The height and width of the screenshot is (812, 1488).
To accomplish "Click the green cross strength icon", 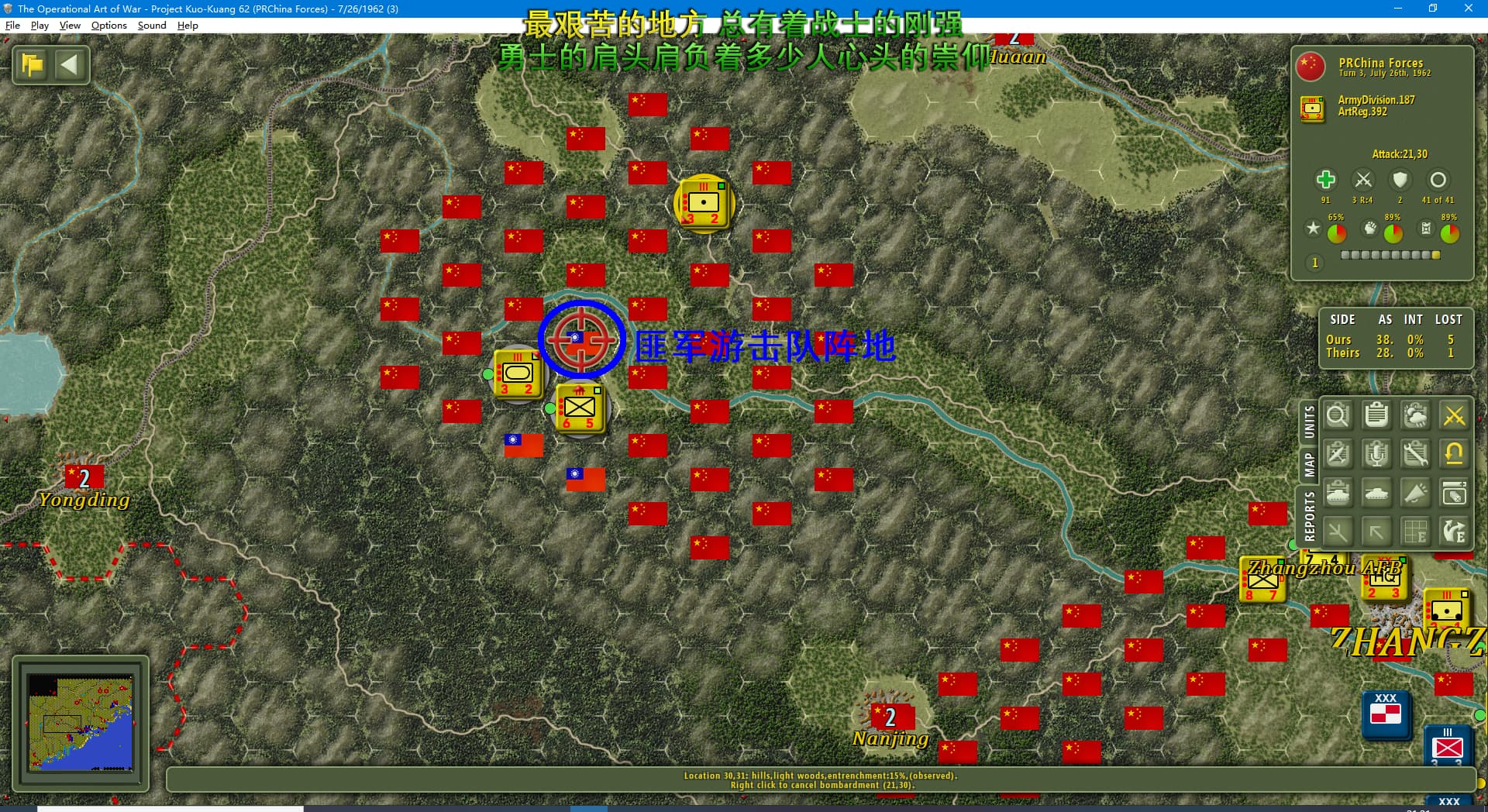I will click(1325, 180).
